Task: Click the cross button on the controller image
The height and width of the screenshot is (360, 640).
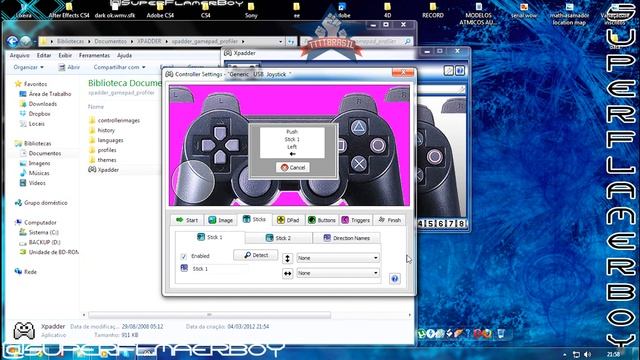Action: pos(359,164)
